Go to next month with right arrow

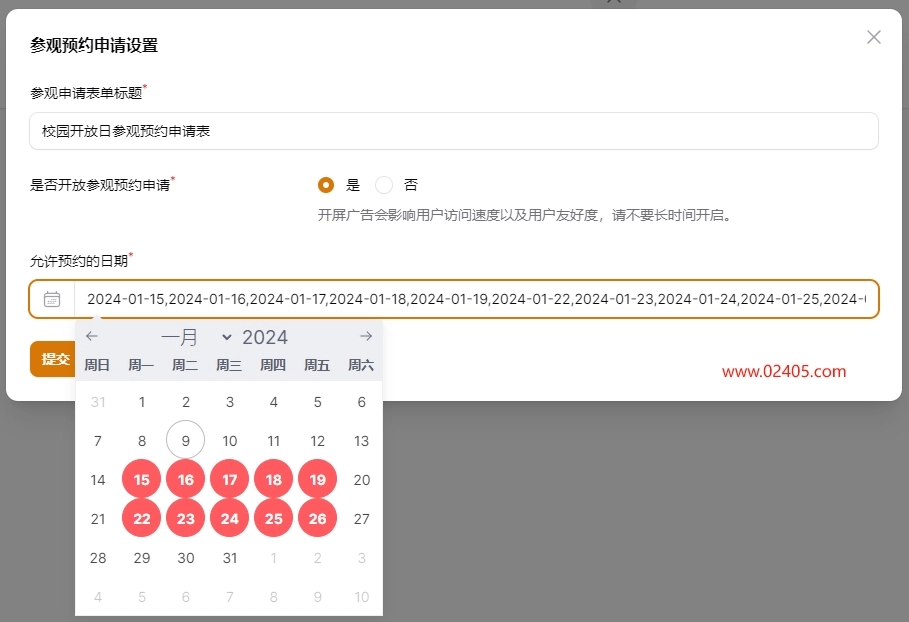click(x=366, y=337)
